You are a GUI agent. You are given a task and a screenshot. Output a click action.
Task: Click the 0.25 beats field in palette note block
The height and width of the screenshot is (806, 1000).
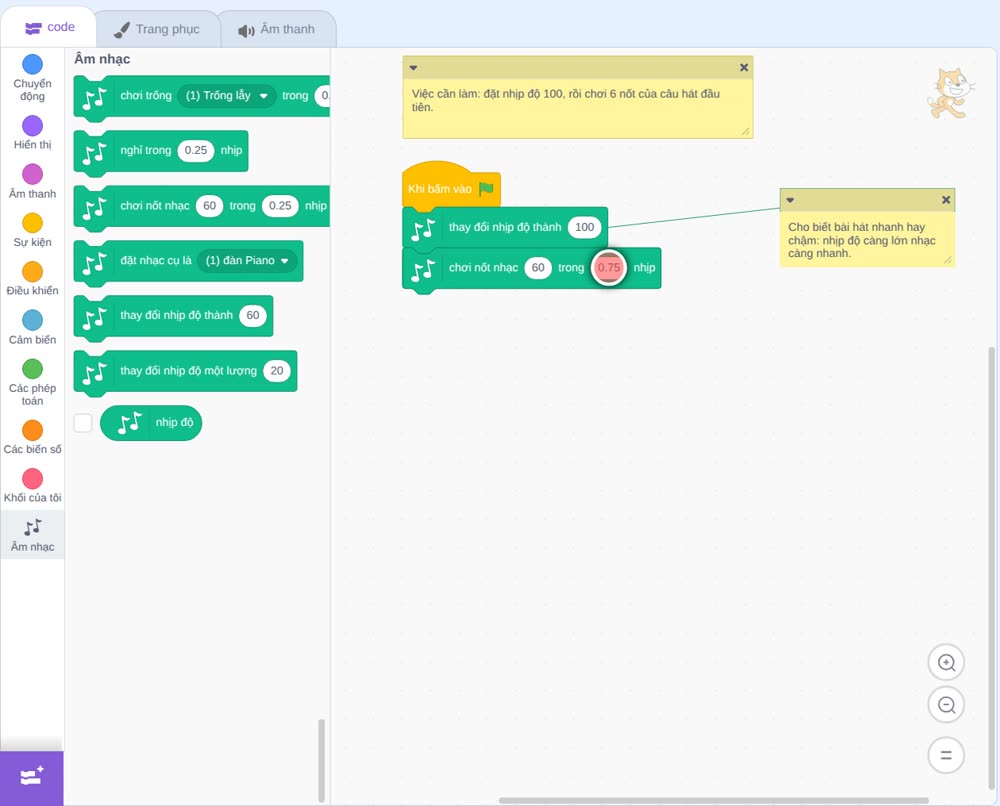(x=280, y=205)
